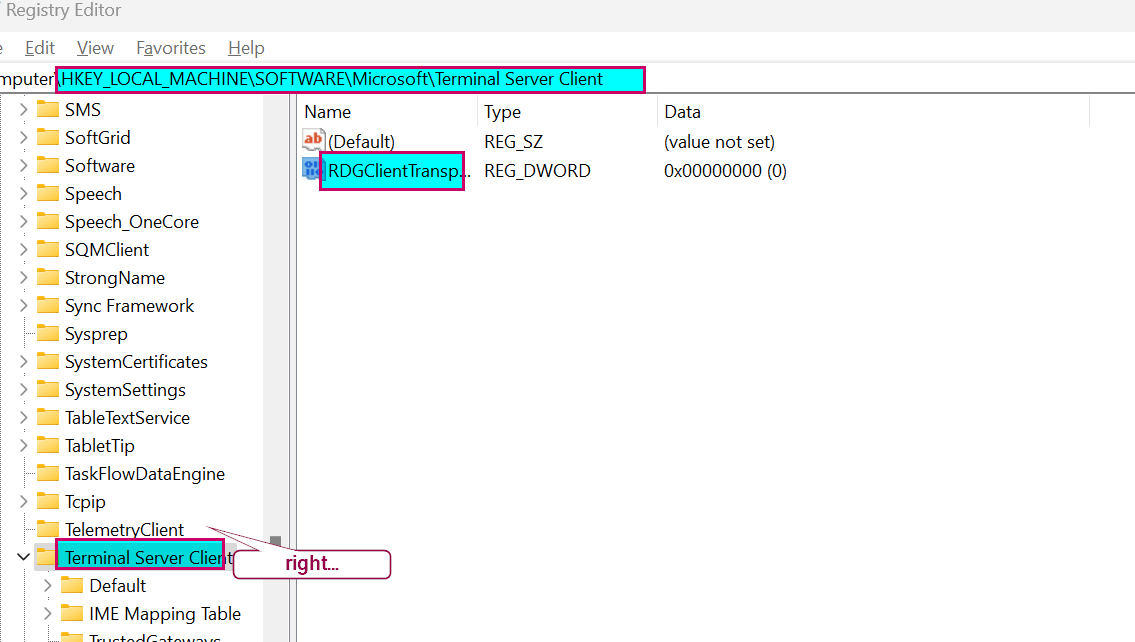The image size is (1135, 642).
Task: Click the Sysprep folder icon
Action: 48,334
